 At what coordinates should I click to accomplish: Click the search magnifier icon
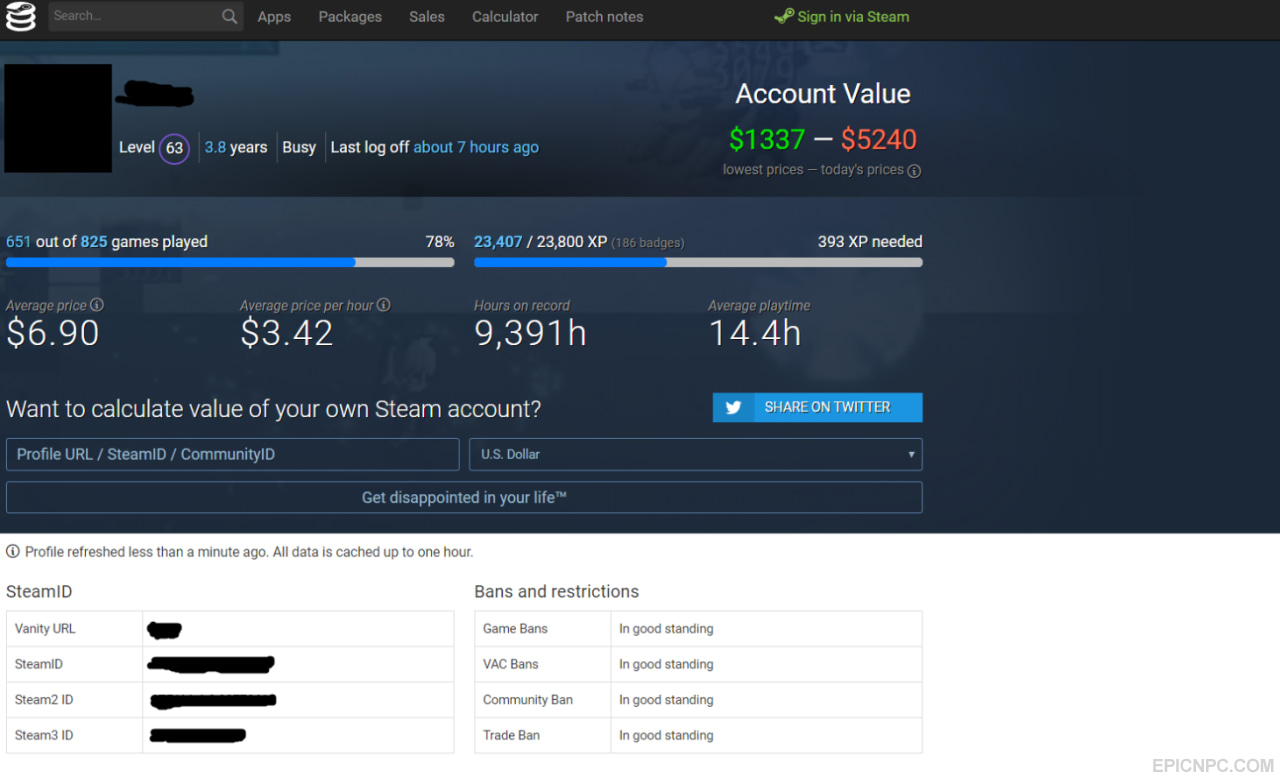pos(229,16)
